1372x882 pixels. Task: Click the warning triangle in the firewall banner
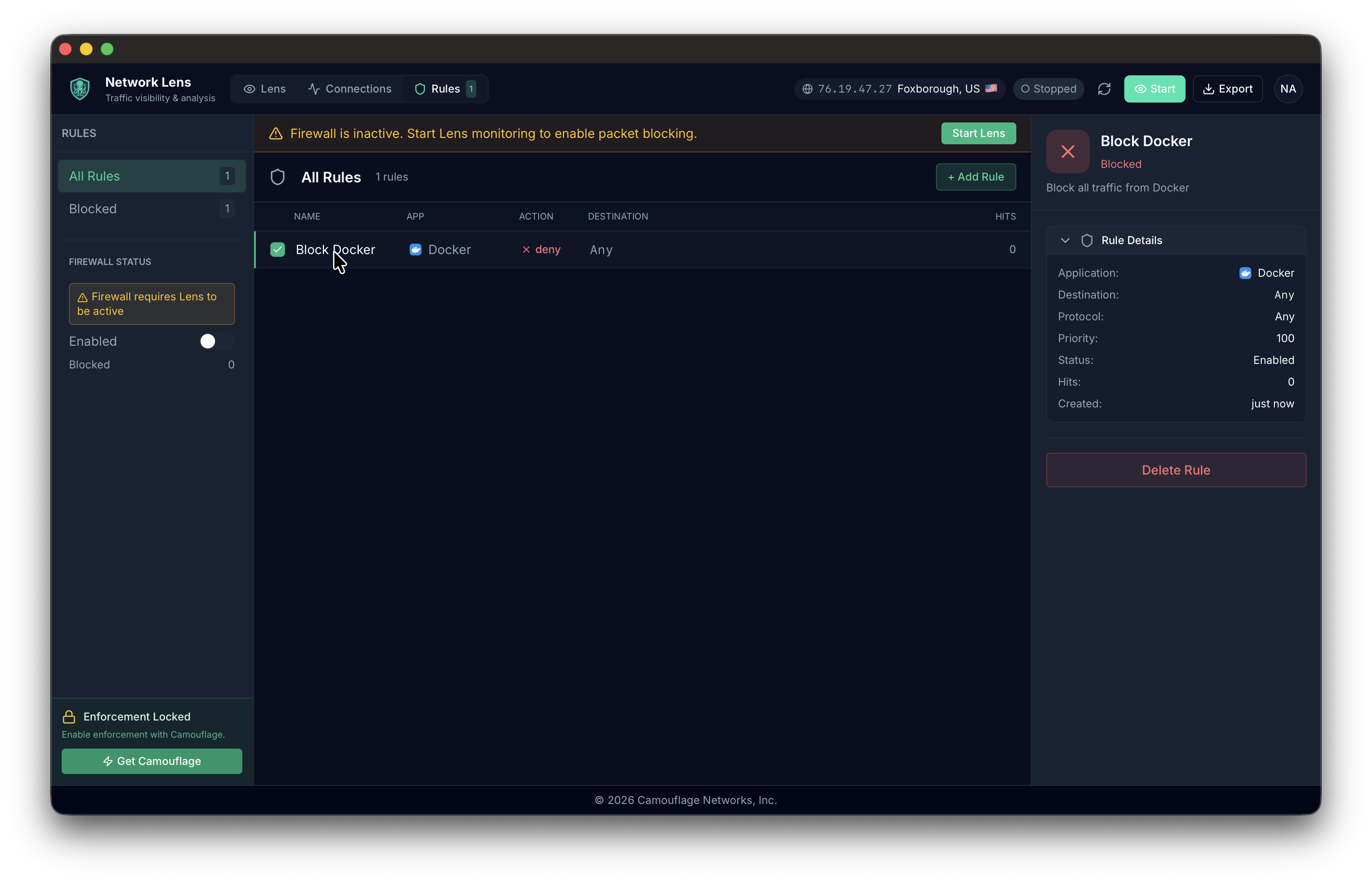coord(276,133)
